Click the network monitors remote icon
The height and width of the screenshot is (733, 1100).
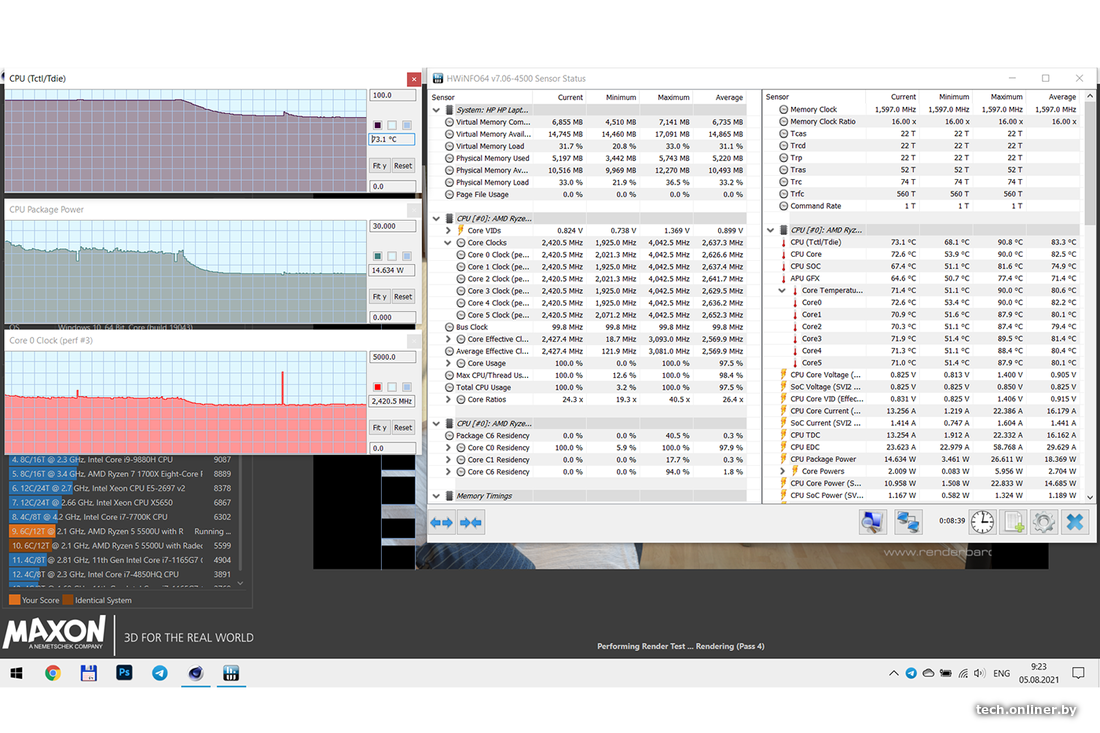(x=907, y=521)
